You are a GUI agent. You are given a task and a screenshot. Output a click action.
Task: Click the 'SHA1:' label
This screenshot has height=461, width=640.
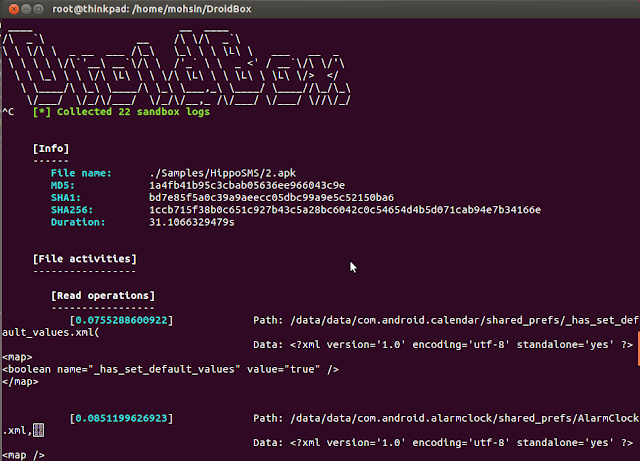pyautogui.click(x=66, y=198)
